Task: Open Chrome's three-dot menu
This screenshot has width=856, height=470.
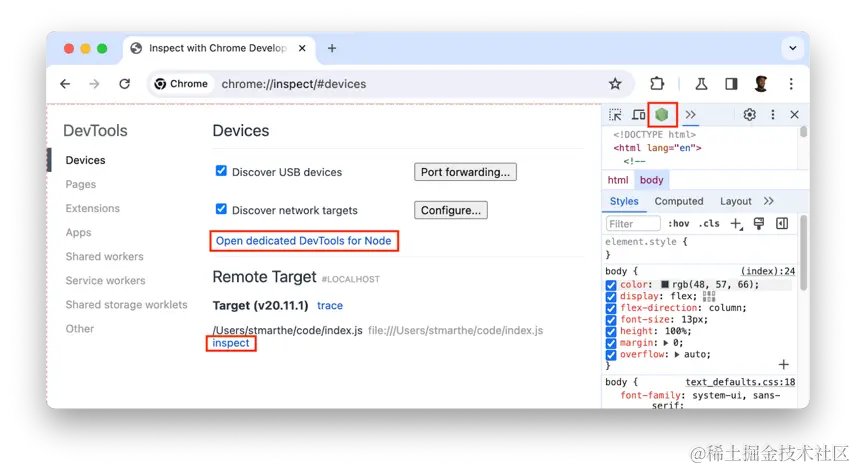Action: tap(791, 84)
